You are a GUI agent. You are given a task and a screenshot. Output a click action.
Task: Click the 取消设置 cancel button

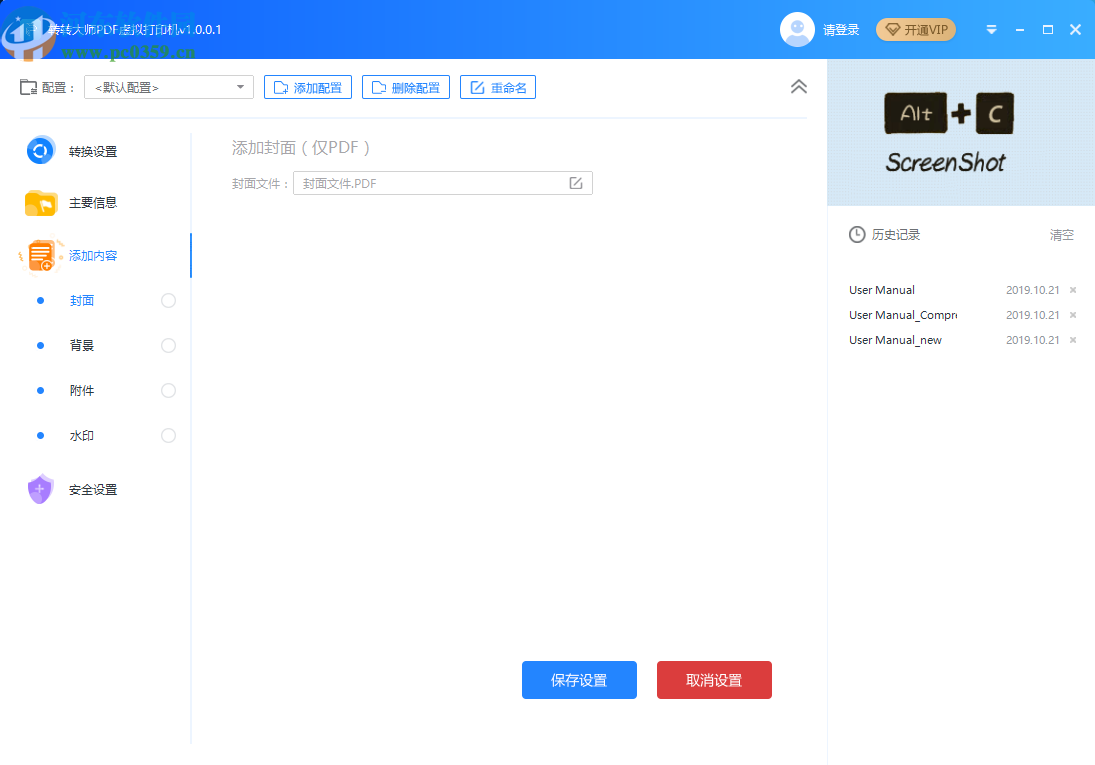[714, 680]
